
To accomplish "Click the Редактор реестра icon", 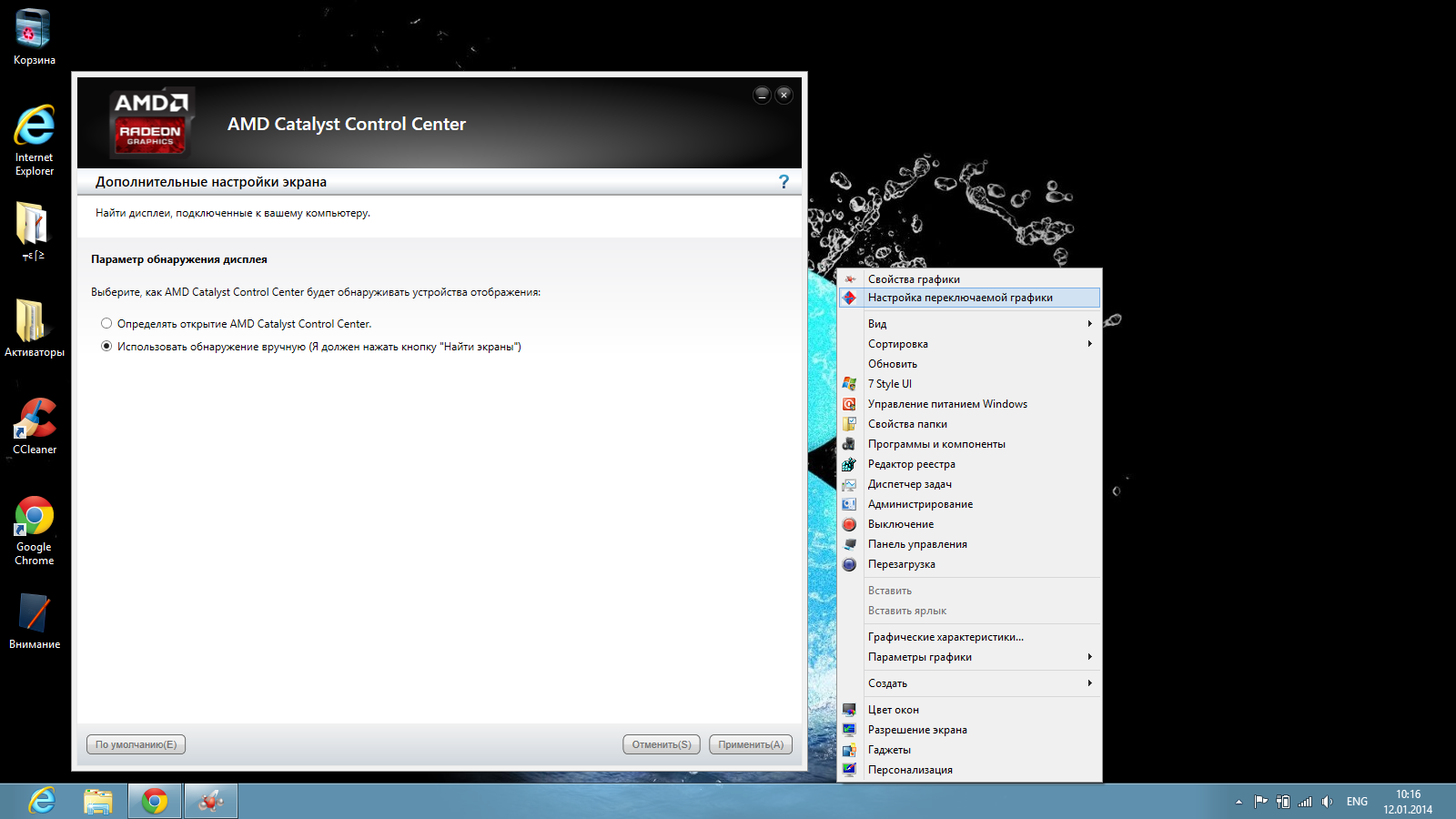I will pos(849,464).
